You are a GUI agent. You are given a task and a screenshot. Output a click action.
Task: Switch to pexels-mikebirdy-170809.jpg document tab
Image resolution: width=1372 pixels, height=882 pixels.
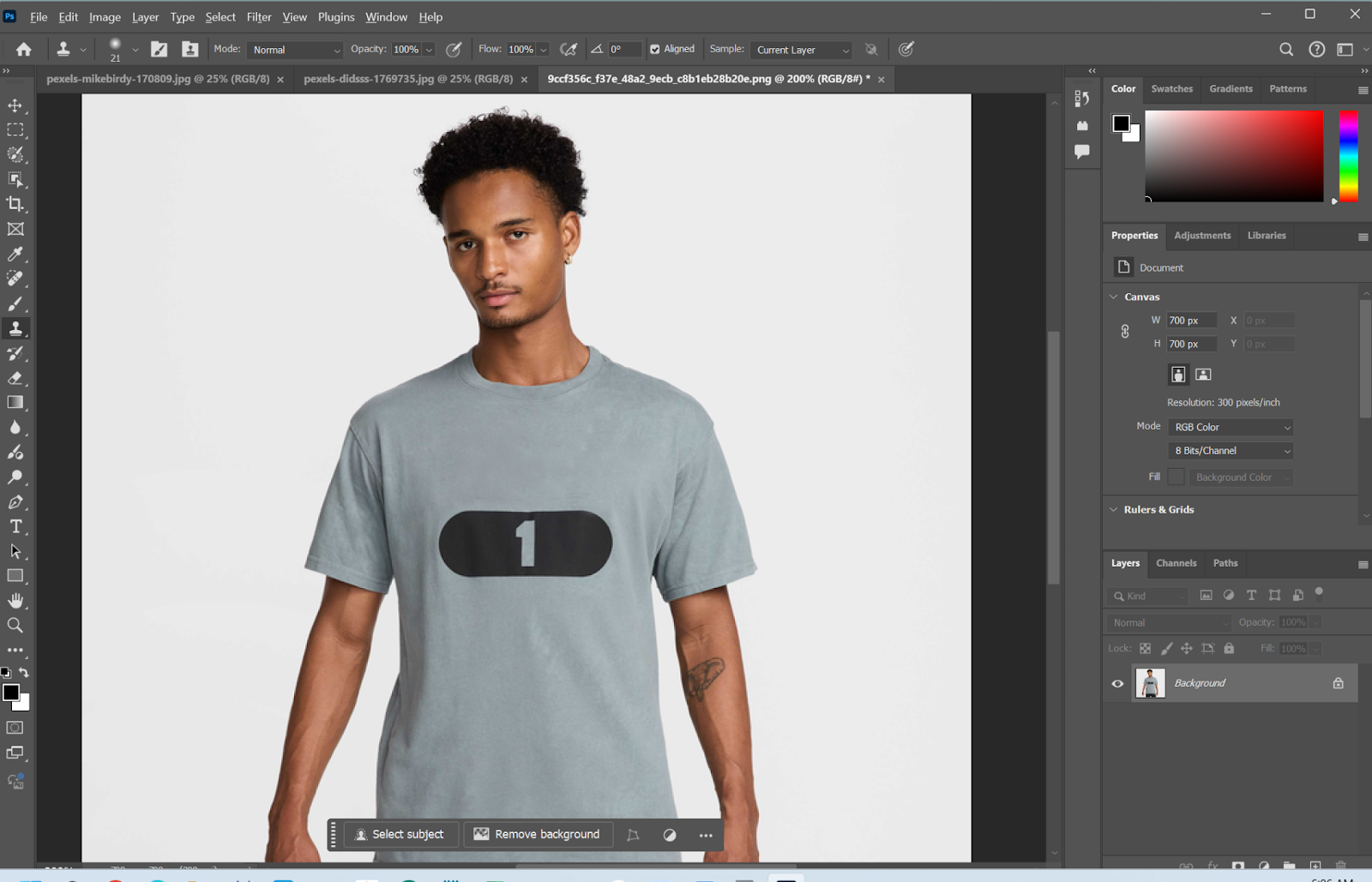pos(158,79)
